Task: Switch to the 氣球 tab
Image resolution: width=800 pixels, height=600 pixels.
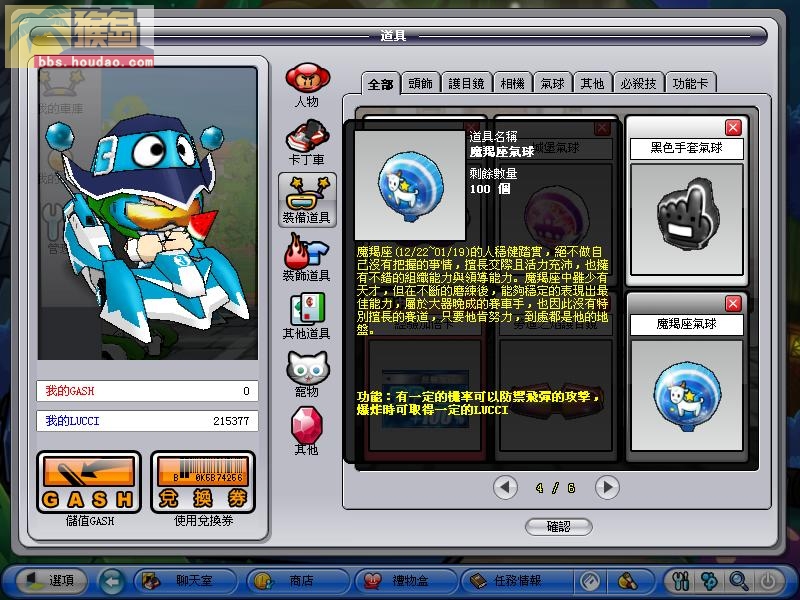Action: (553, 83)
